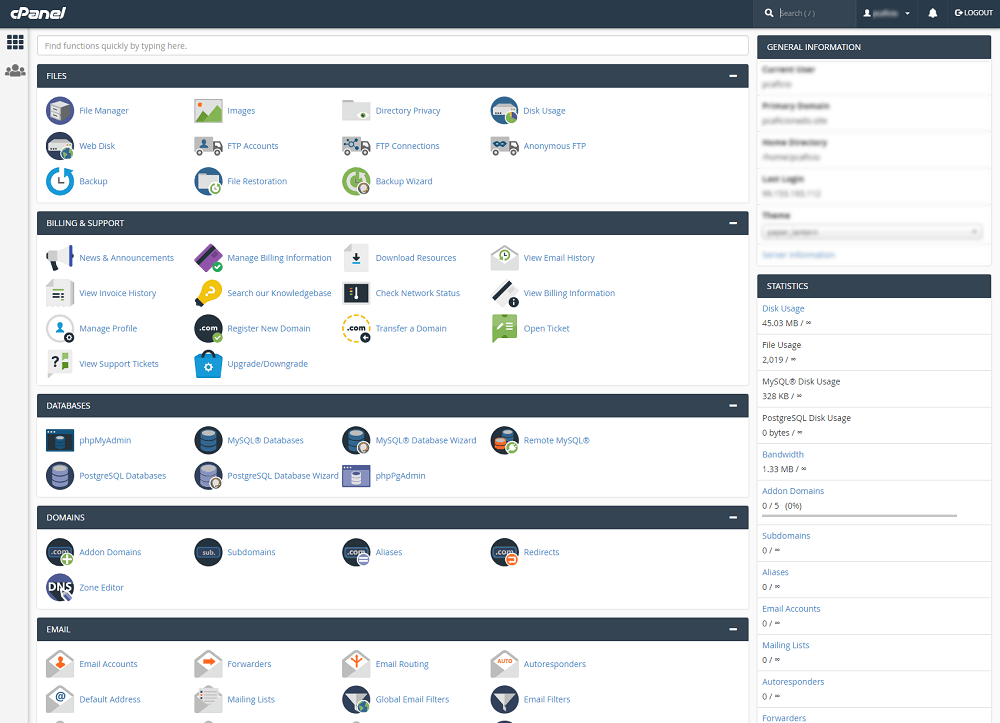Screen dimensions: 1000x723
Task: Open the Transfer a Domain icon
Action: pos(356,329)
